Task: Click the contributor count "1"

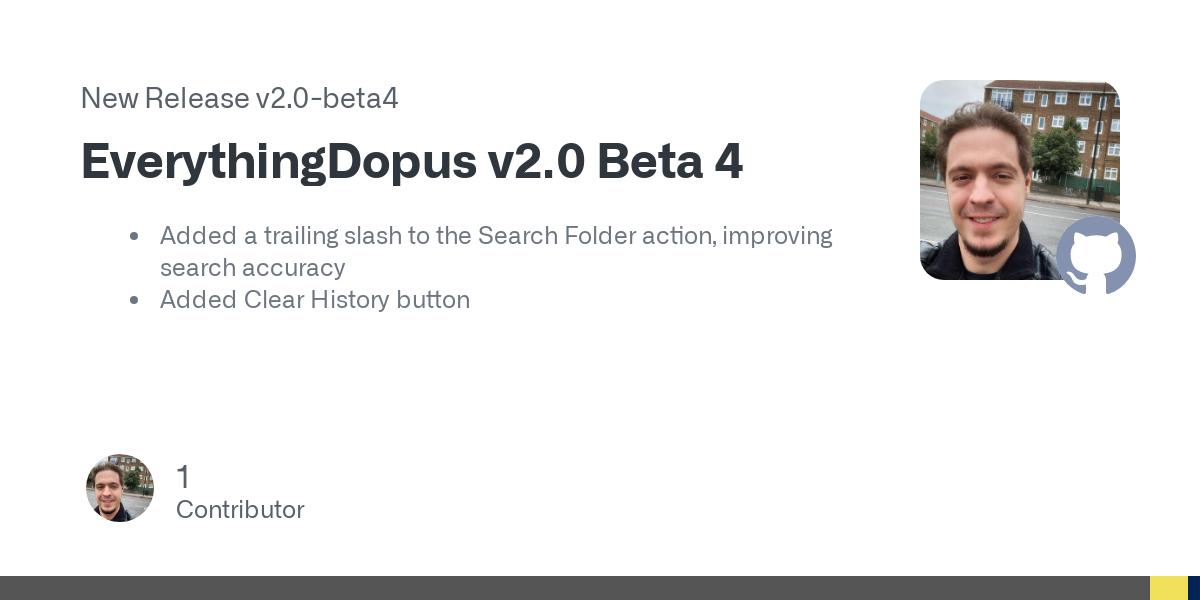Action: (183, 477)
